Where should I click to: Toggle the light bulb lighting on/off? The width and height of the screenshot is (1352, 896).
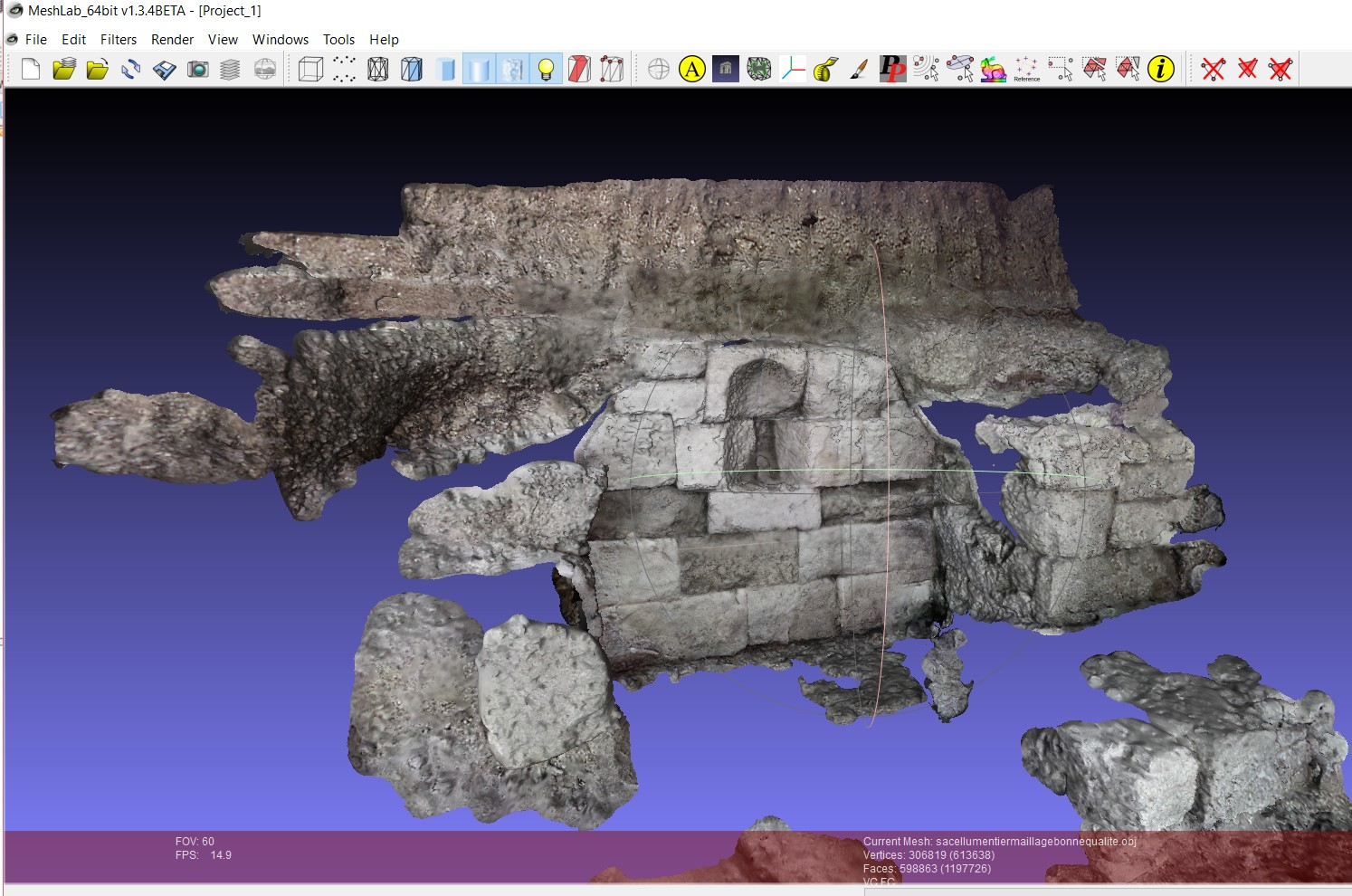546,69
